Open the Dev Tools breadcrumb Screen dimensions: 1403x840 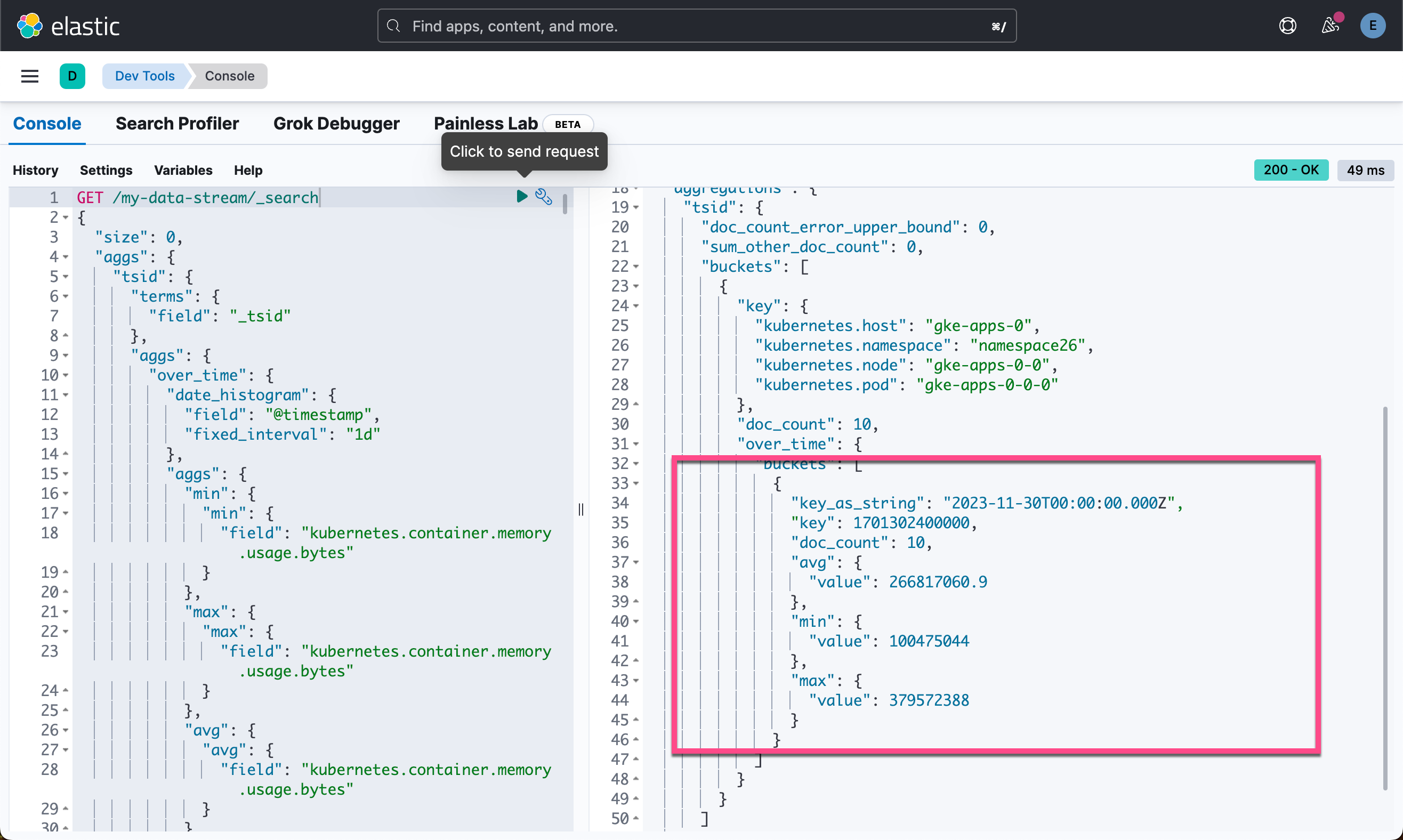(x=145, y=76)
